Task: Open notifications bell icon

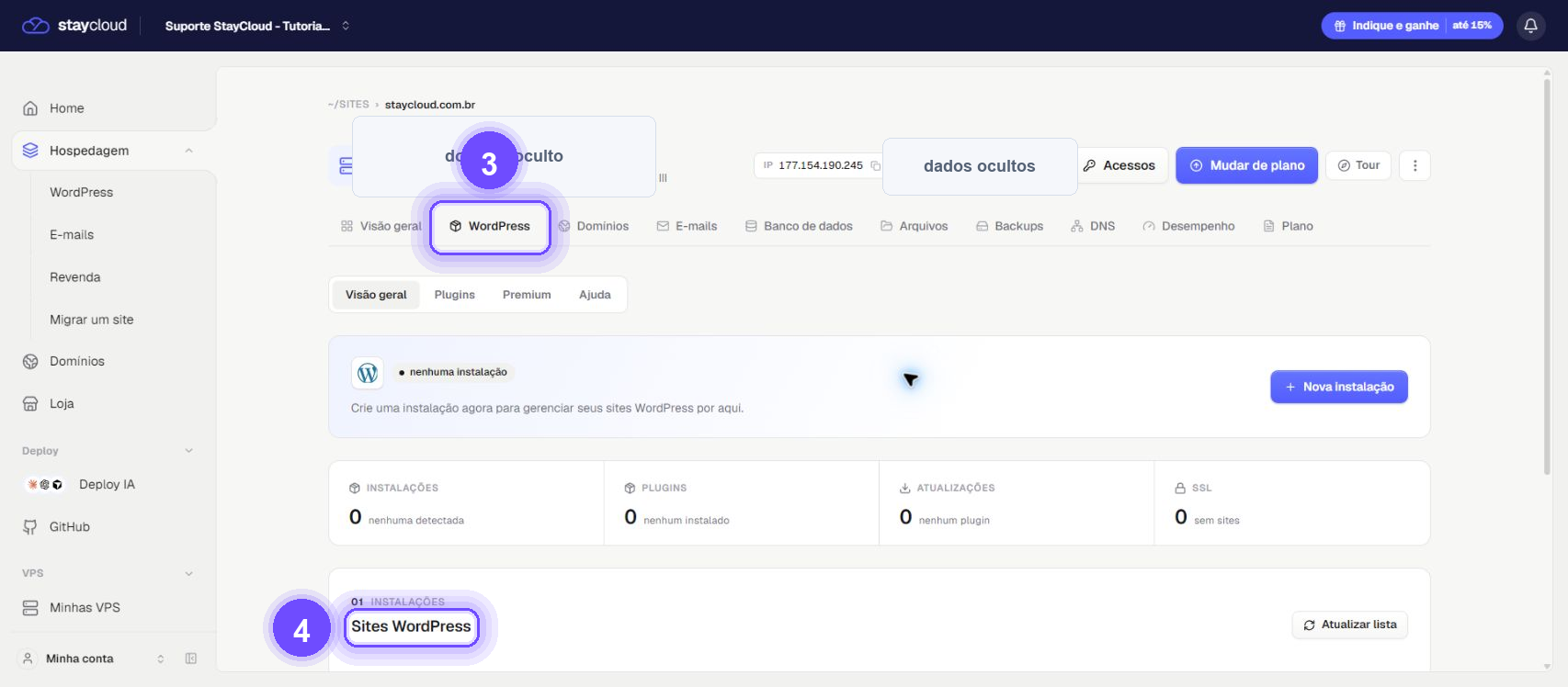Action: point(1530,26)
